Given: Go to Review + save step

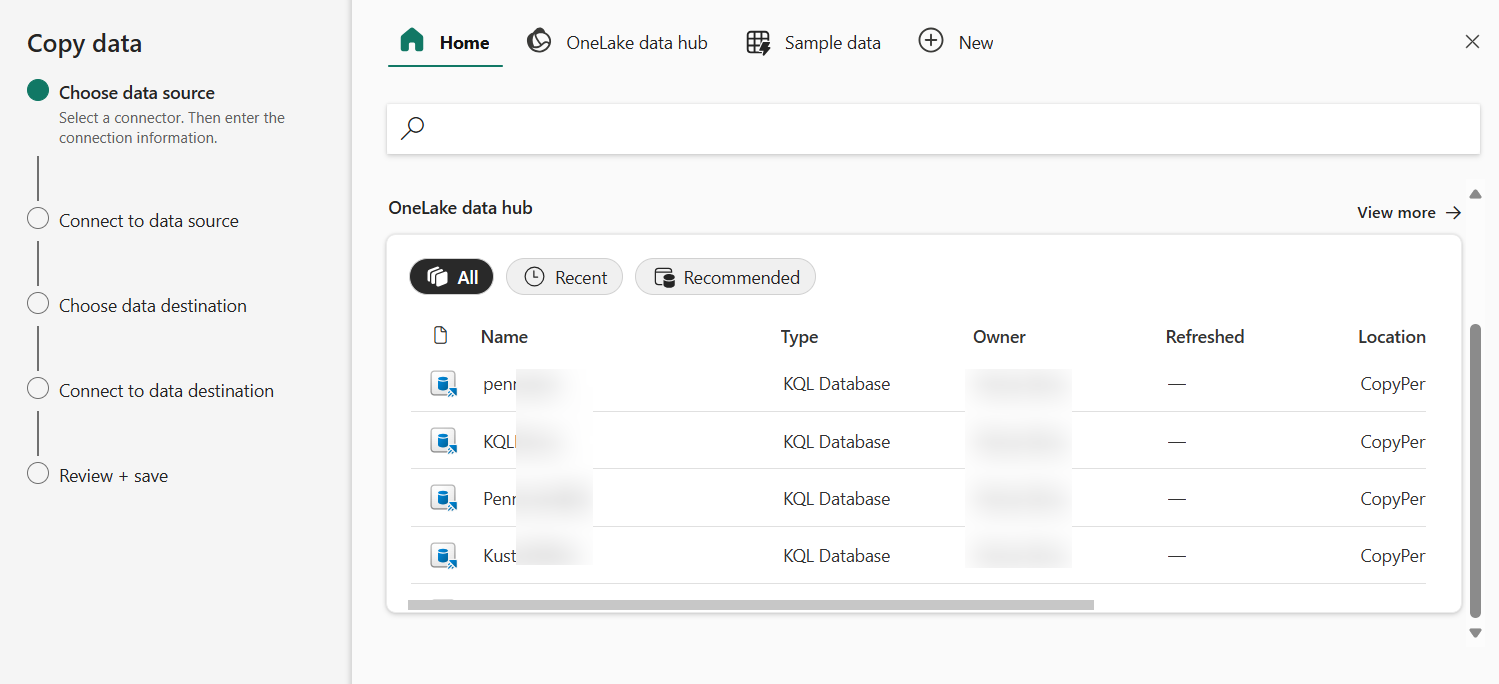Looking at the screenshot, I should [113, 475].
